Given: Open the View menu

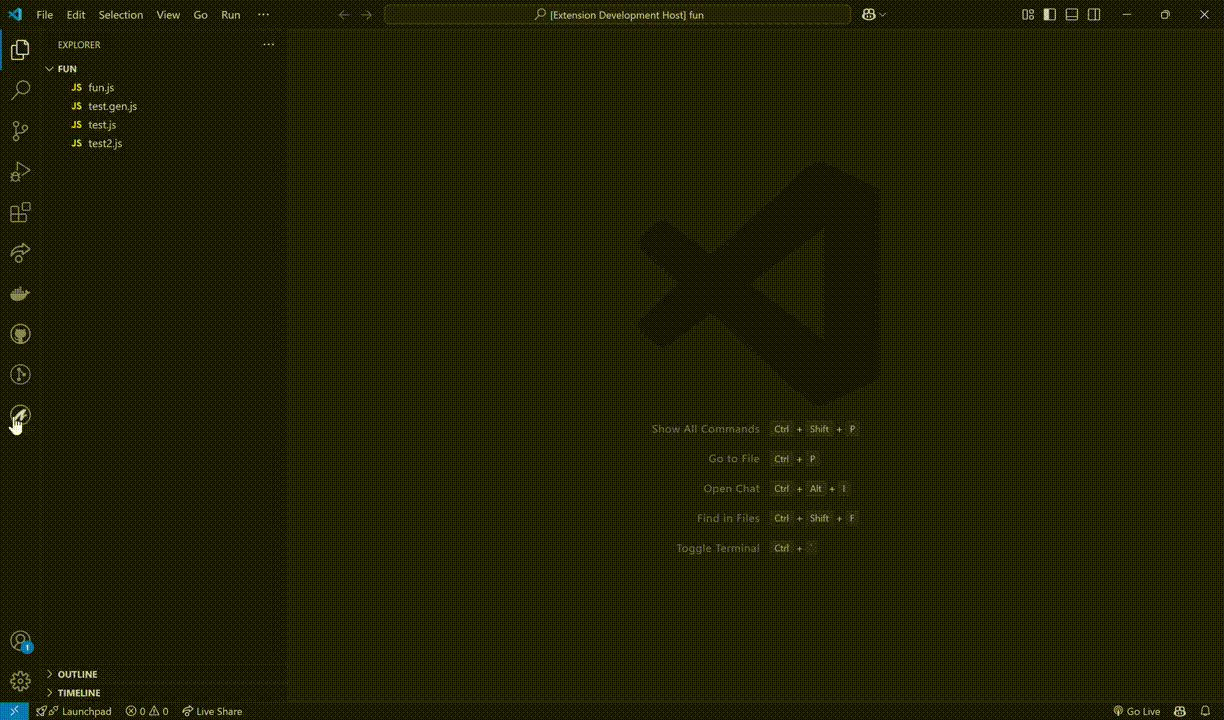Looking at the screenshot, I should pyautogui.click(x=168, y=15).
